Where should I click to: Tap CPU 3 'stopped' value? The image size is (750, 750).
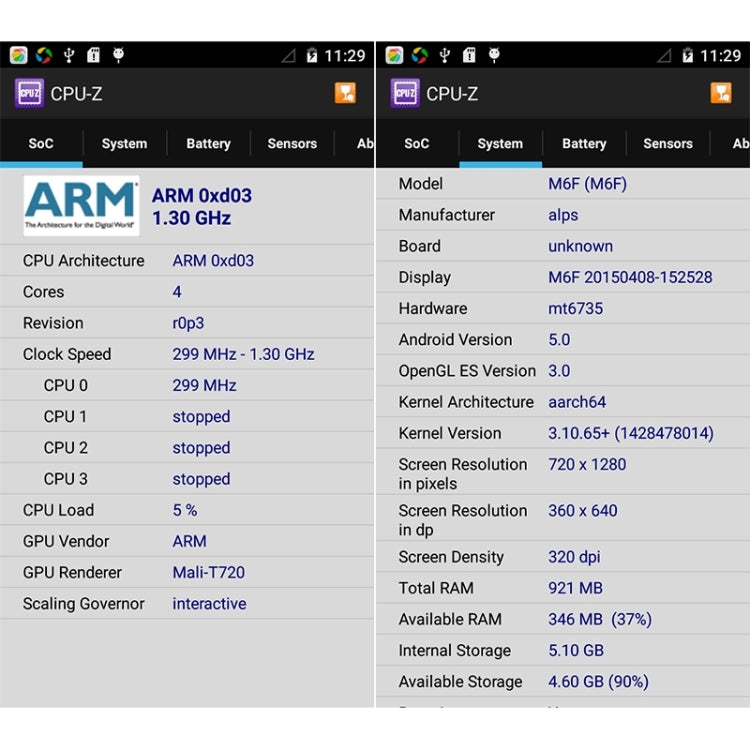point(201,479)
